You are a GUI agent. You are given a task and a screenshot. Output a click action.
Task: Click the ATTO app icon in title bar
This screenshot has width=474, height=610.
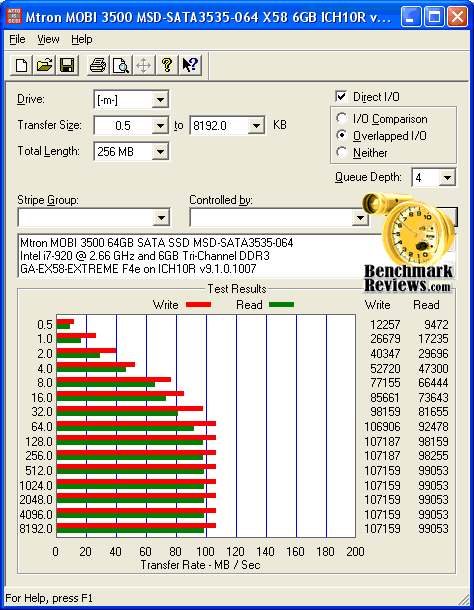pyautogui.click(x=14, y=16)
